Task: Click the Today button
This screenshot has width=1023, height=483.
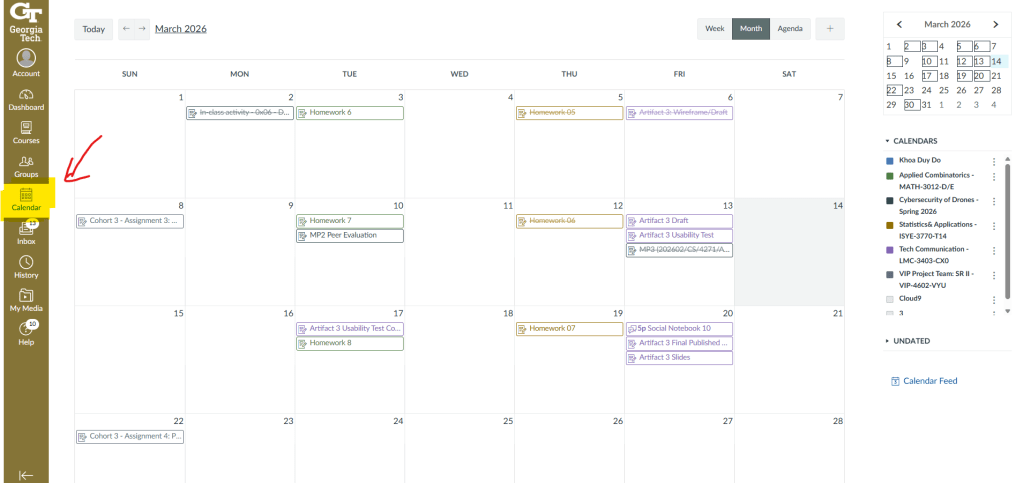Action: click(93, 29)
